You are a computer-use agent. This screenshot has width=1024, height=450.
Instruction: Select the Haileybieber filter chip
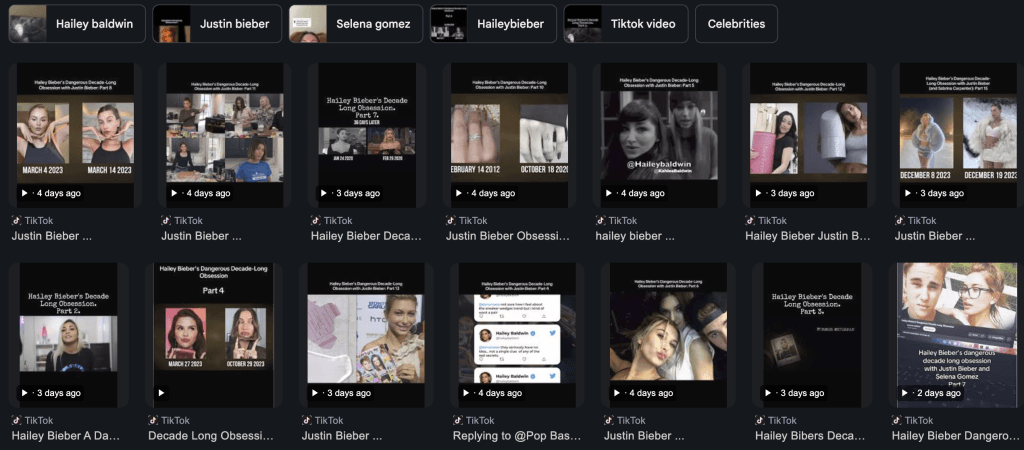coord(493,24)
